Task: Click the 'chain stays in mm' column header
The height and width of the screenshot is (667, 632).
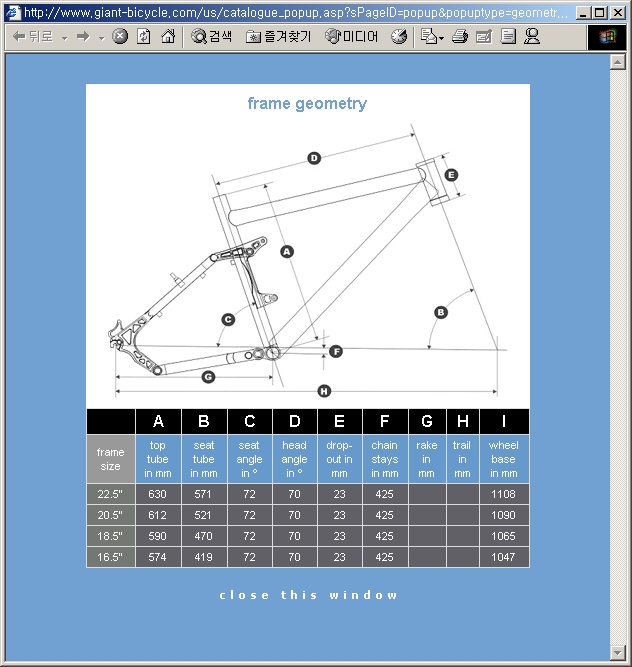Action: tap(385, 459)
